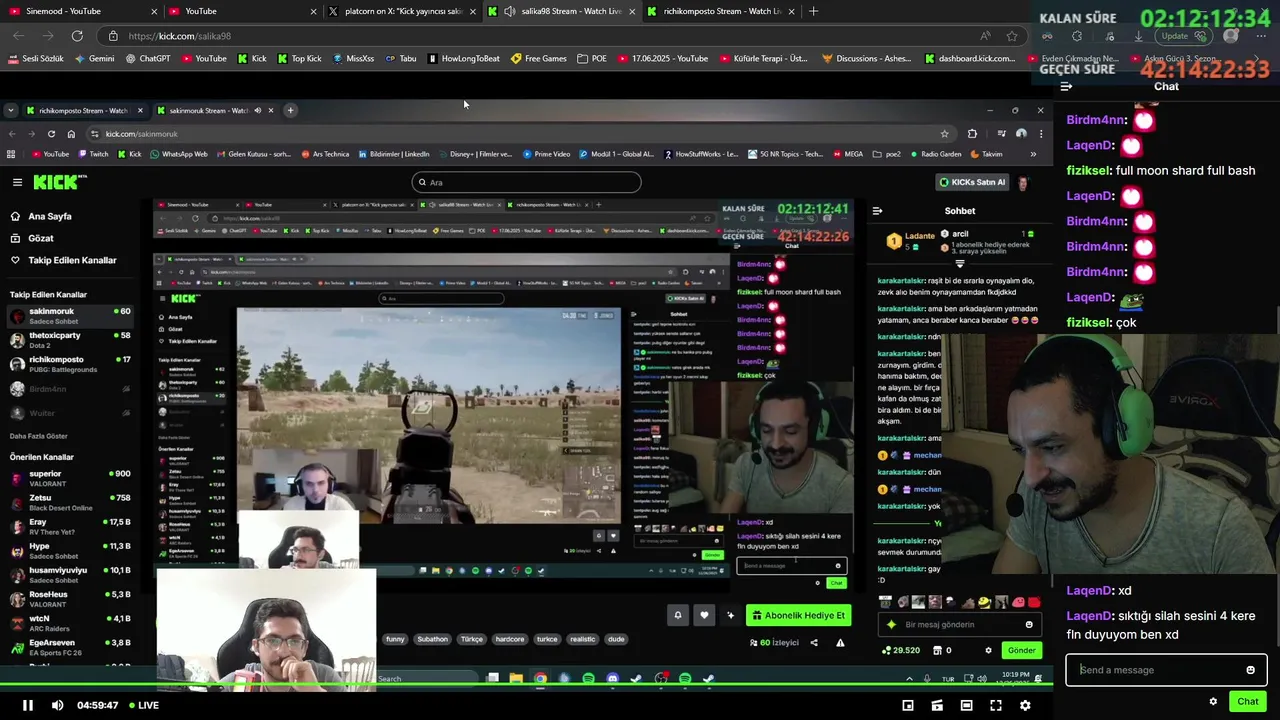This screenshot has width=1280, height=720.
Task: Open the superior VALORANT channel
Action: [x=70, y=478]
